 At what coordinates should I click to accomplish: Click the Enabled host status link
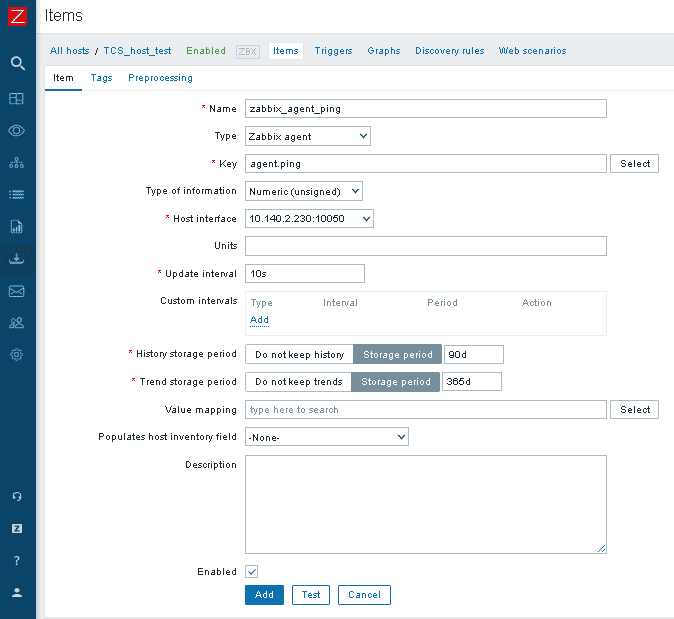tap(206, 51)
